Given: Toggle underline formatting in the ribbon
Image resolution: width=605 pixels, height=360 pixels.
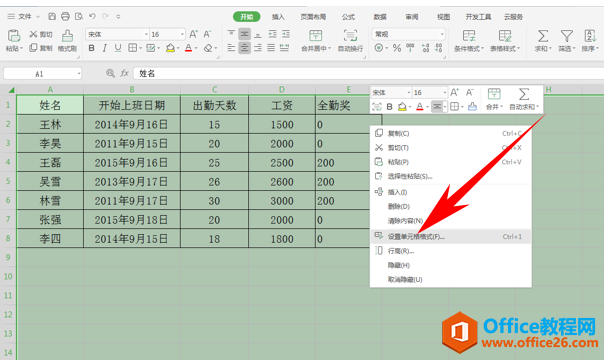Looking at the screenshot, I should click(118, 48).
